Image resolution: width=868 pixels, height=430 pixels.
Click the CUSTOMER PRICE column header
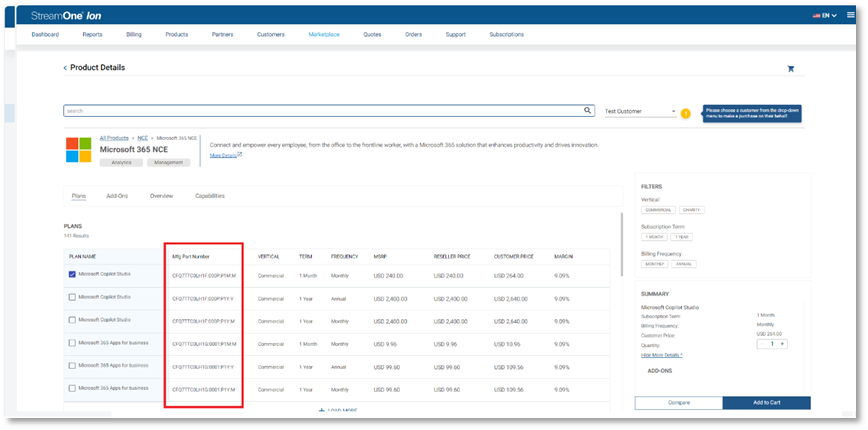point(513,257)
